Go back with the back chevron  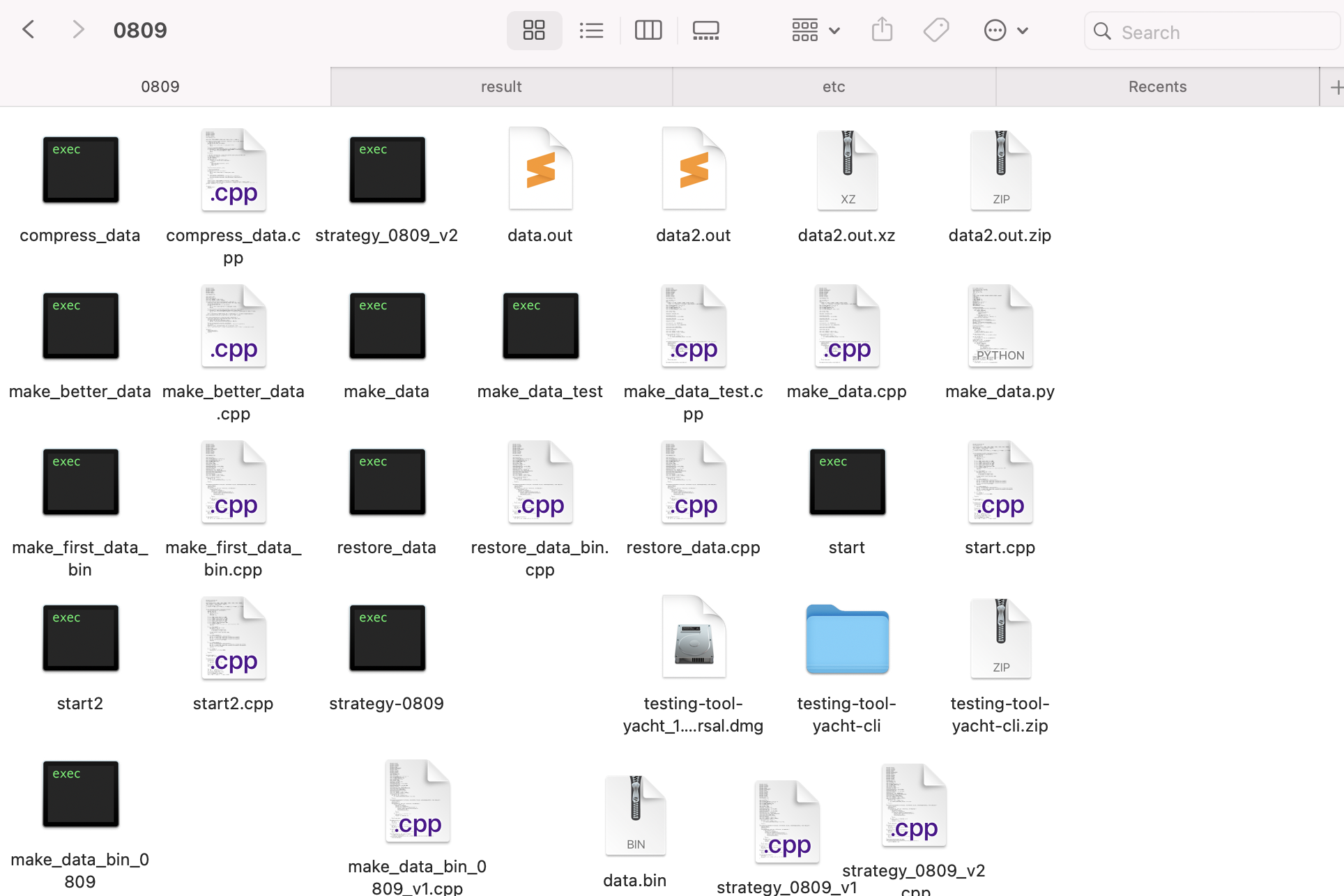coord(29,30)
